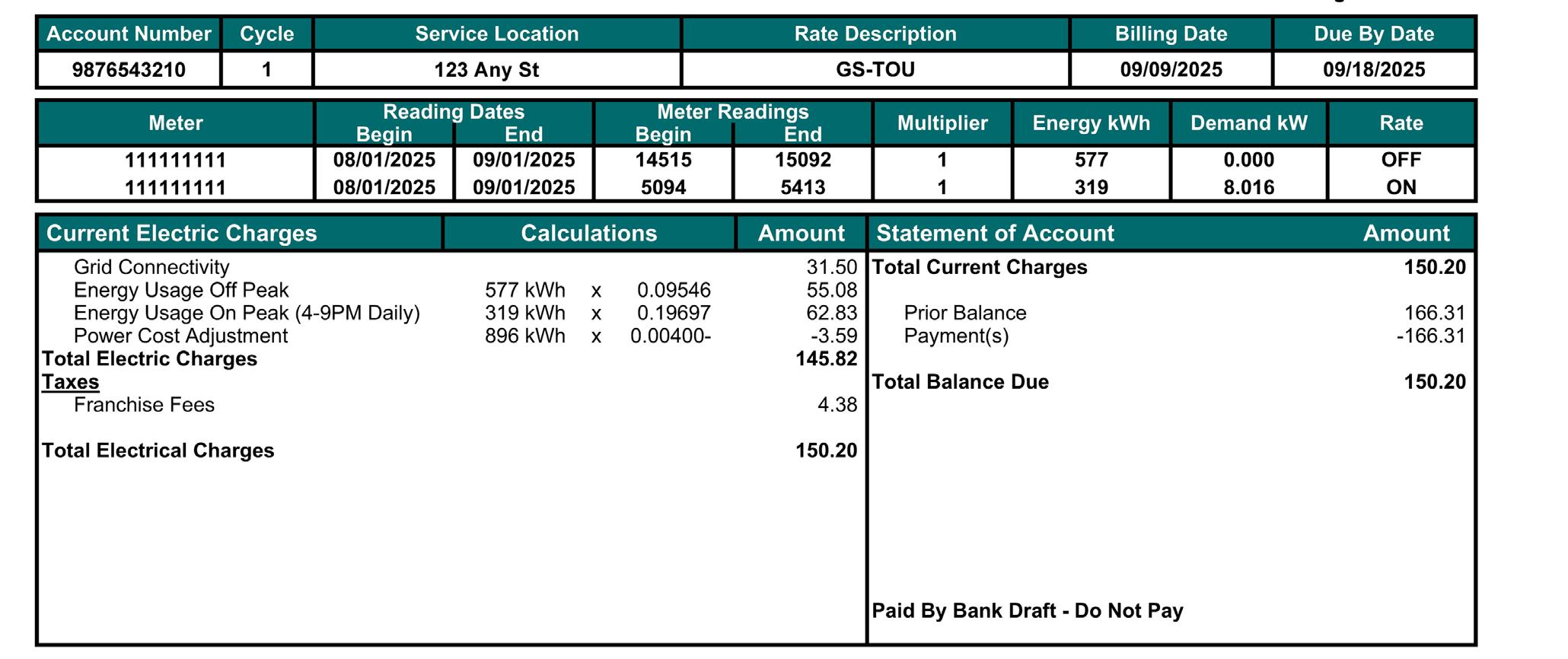Select the Total Balance Due label

(x=960, y=381)
